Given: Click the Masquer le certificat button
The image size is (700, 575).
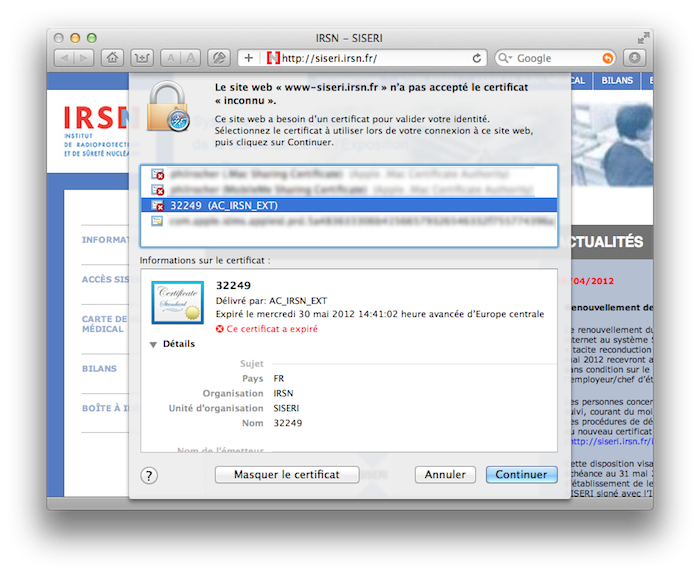Looking at the screenshot, I should click(287, 475).
